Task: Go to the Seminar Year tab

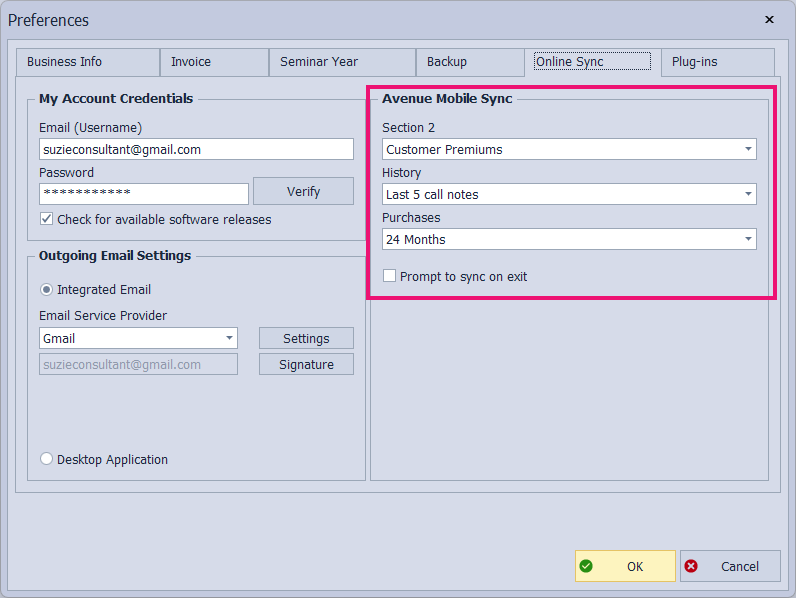Action: (341, 62)
